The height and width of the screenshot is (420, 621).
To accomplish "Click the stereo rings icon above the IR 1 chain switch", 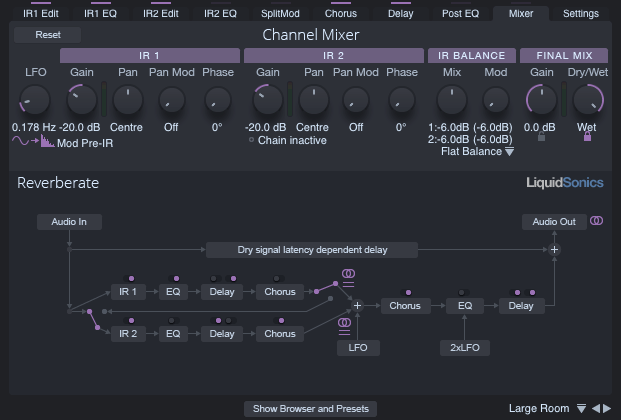I will [x=349, y=273].
